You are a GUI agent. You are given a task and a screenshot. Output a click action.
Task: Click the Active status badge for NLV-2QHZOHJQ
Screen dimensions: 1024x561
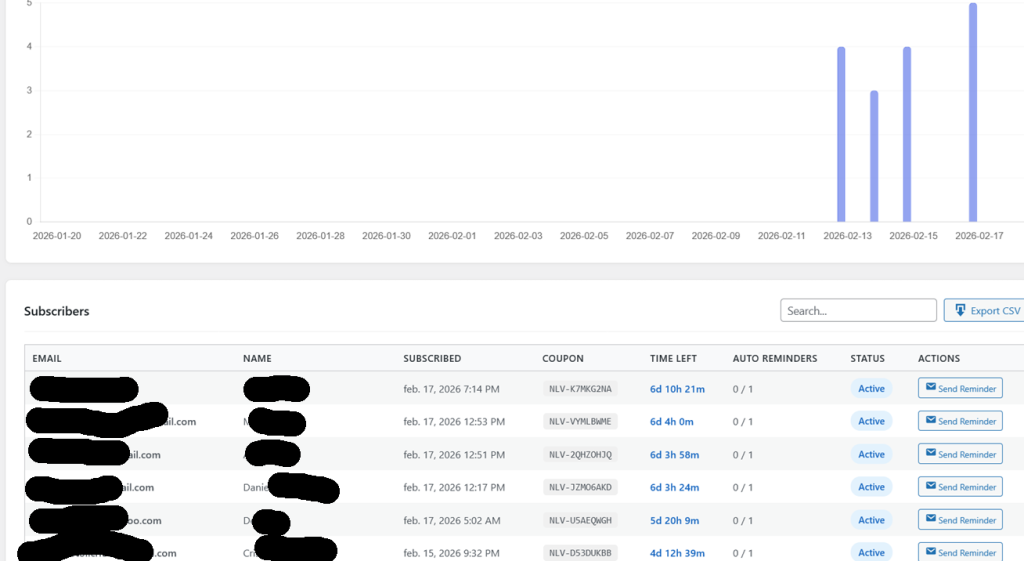pyautogui.click(x=871, y=454)
